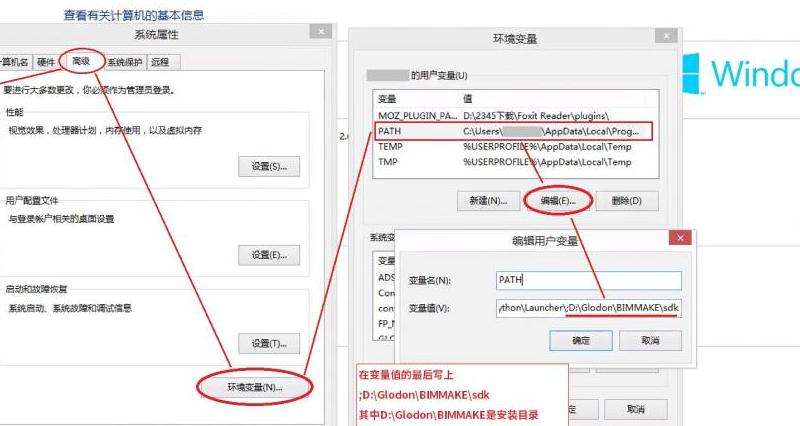Switch to the 高级 tab
The image size is (800, 426).
(81, 61)
